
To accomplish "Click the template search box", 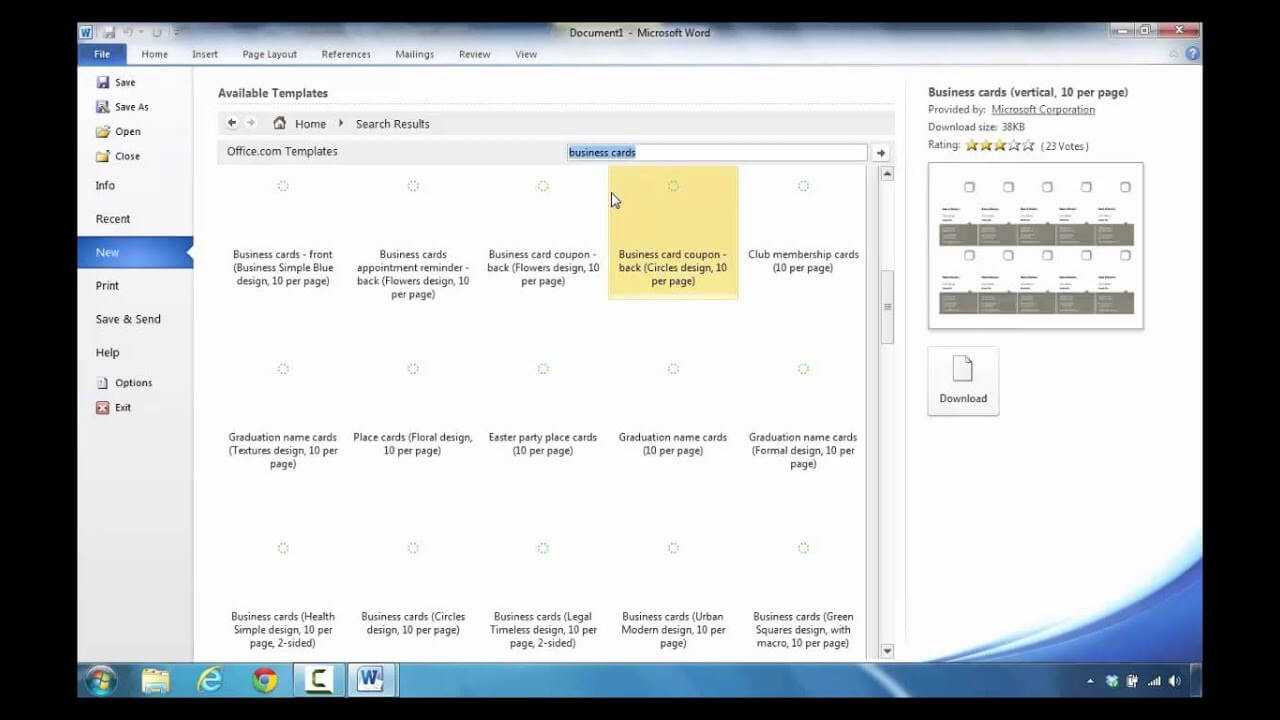I will tap(716, 152).
